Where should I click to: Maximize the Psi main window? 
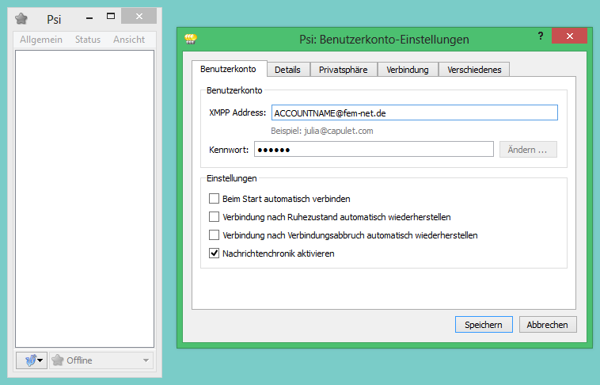pyautogui.click(x=111, y=16)
